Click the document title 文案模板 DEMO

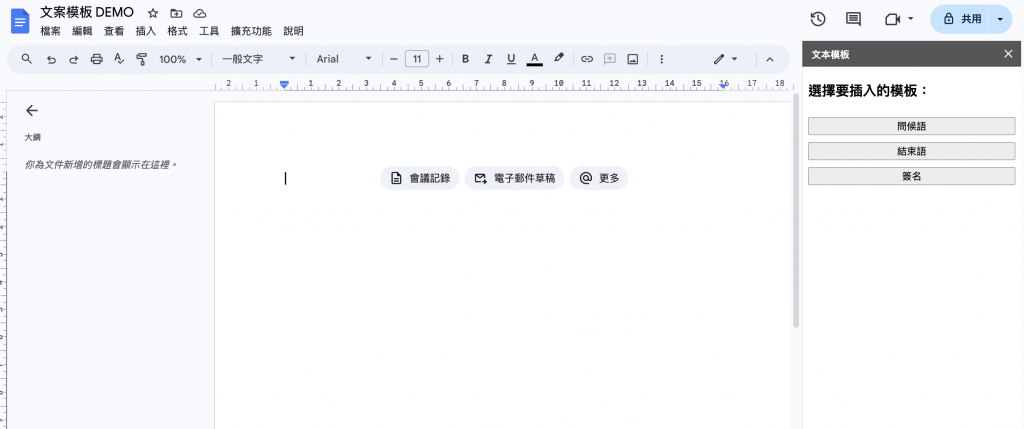click(87, 12)
